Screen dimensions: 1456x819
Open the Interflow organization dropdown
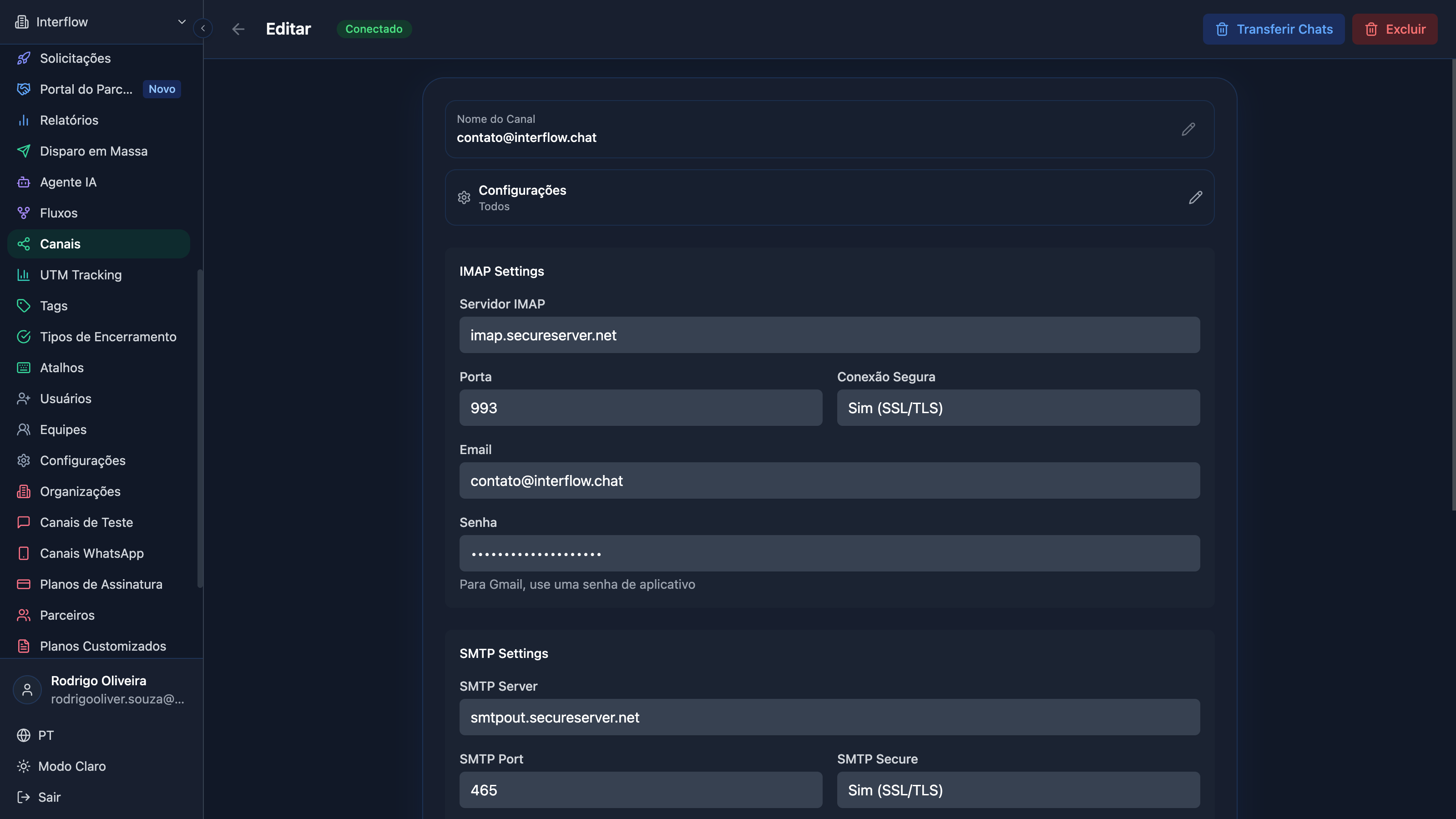[x=101, y=22]
